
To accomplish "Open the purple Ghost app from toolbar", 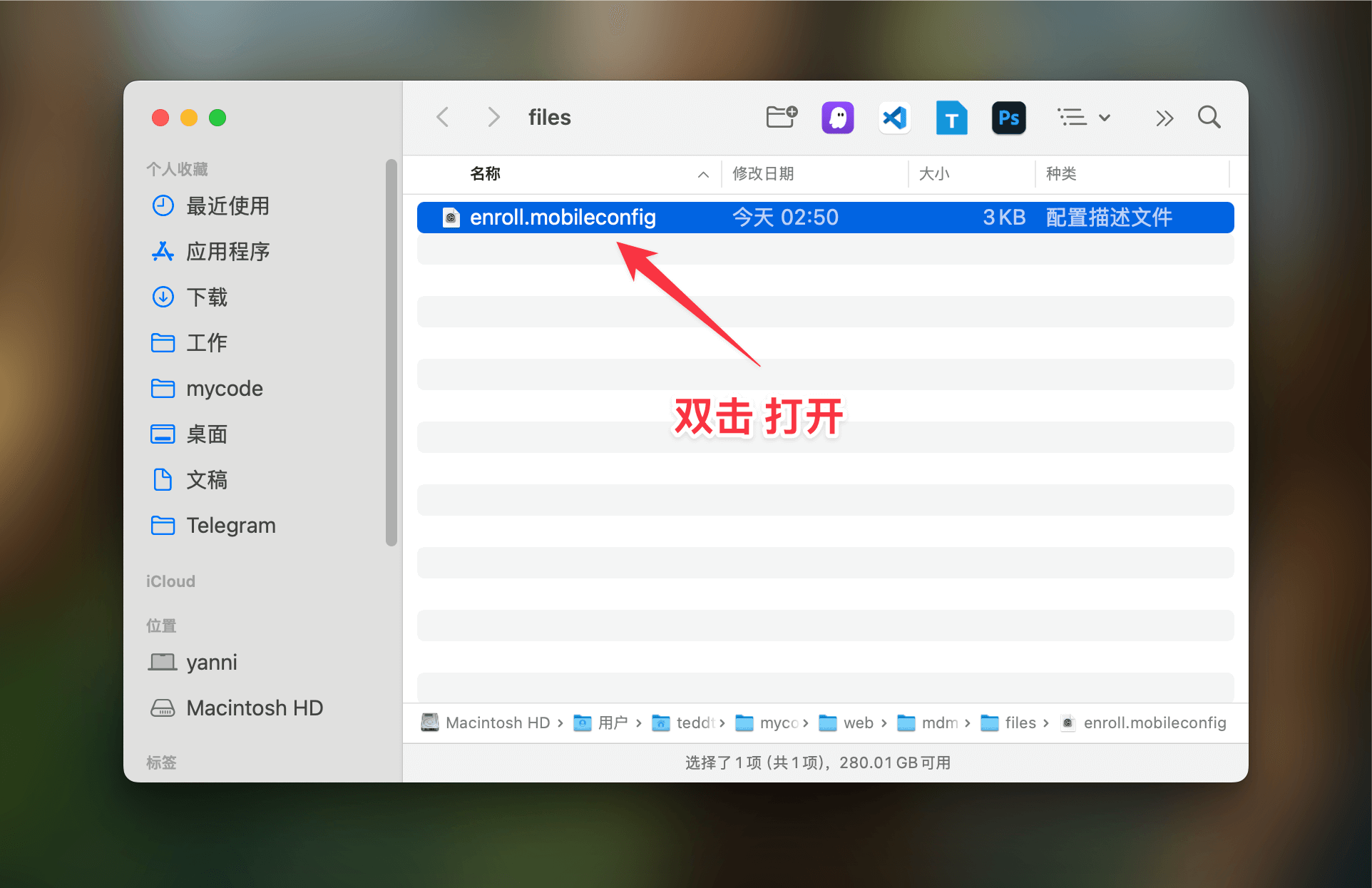I will point(837,117).
